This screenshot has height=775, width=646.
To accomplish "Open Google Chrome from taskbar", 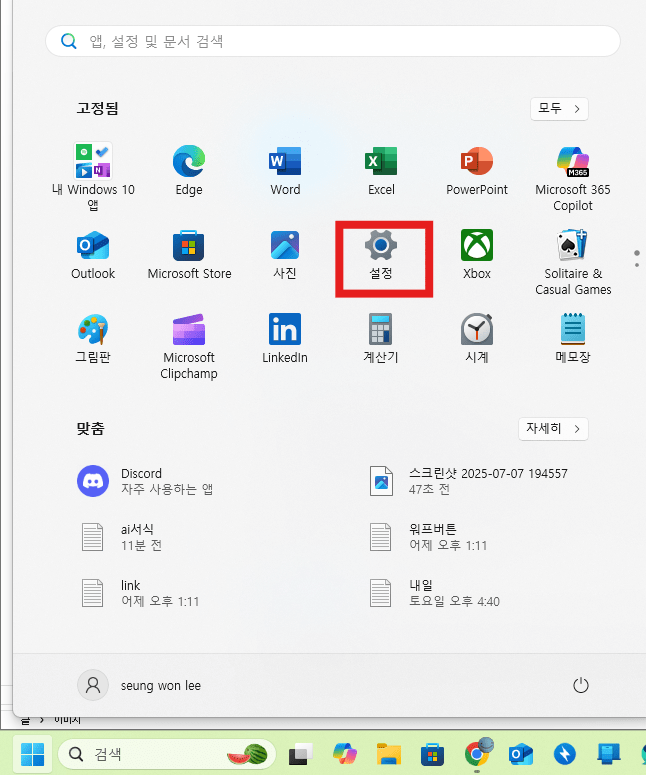I will tap(477, 754).
